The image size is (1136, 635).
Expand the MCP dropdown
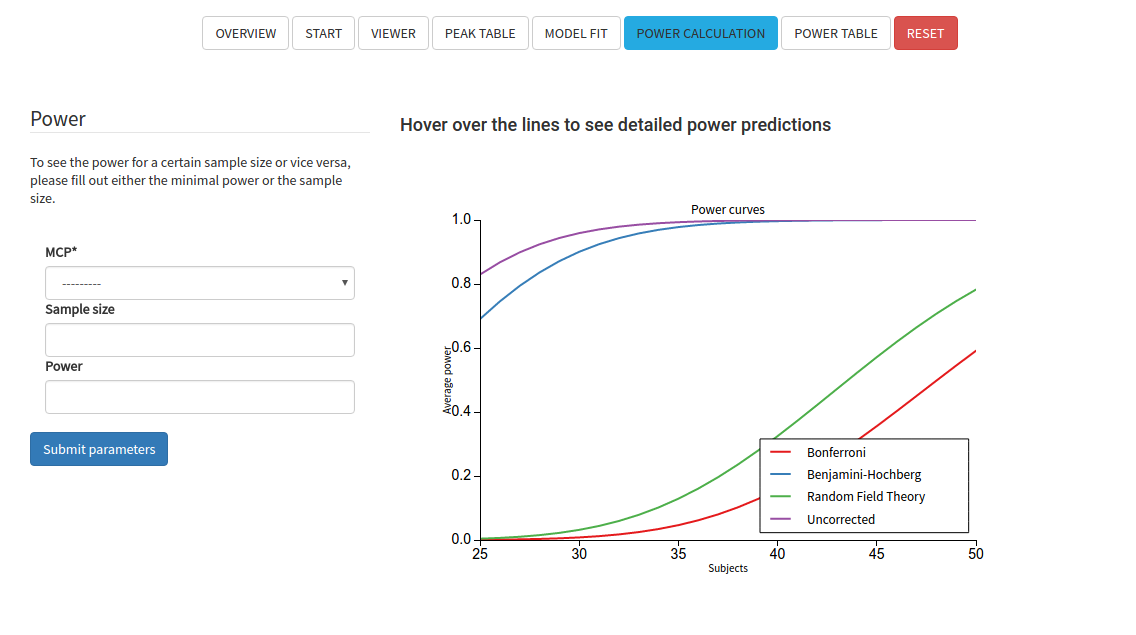click(200, 283)
